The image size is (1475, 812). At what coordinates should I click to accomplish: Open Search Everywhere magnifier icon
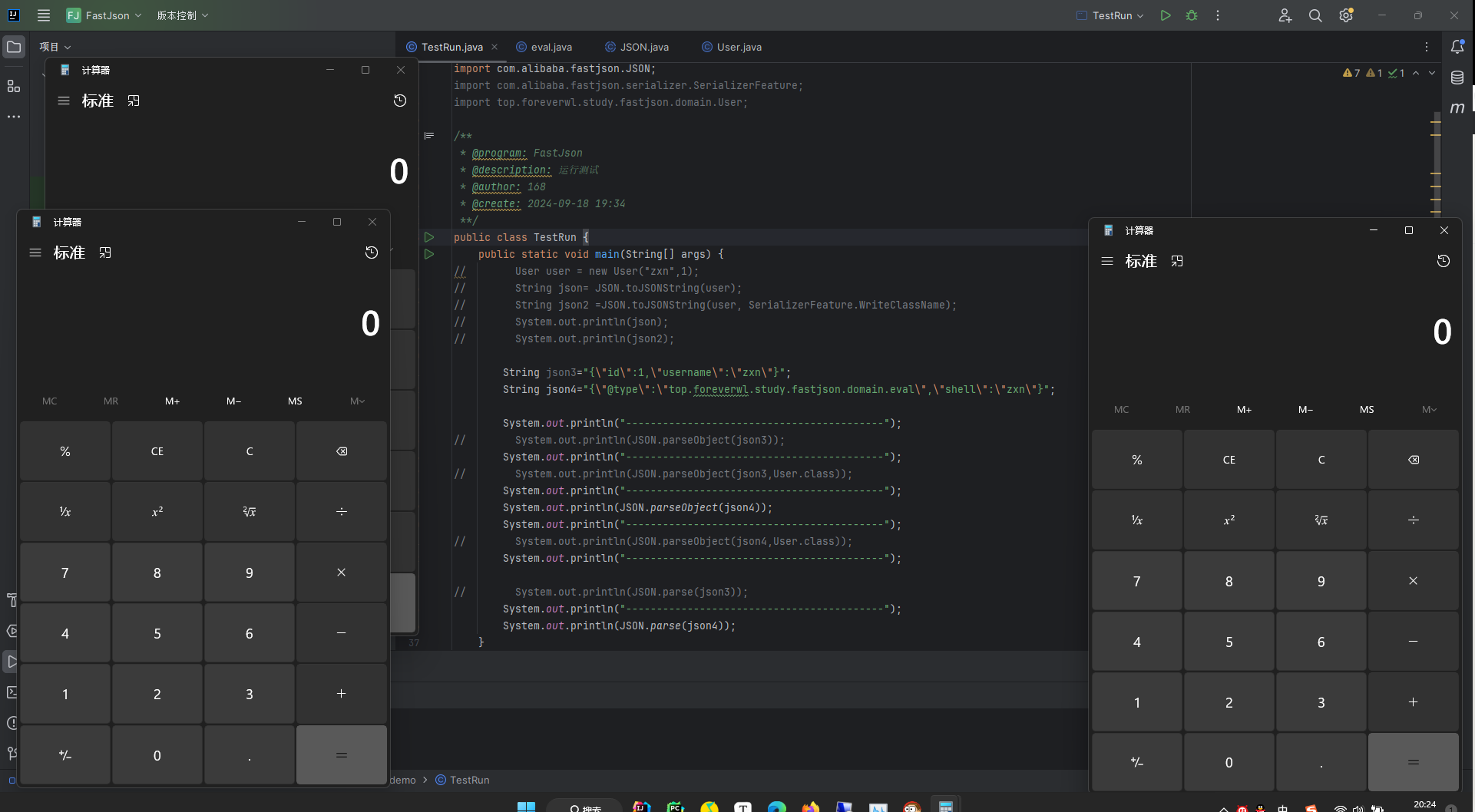pyautogui.click(x=1315, y=15)
